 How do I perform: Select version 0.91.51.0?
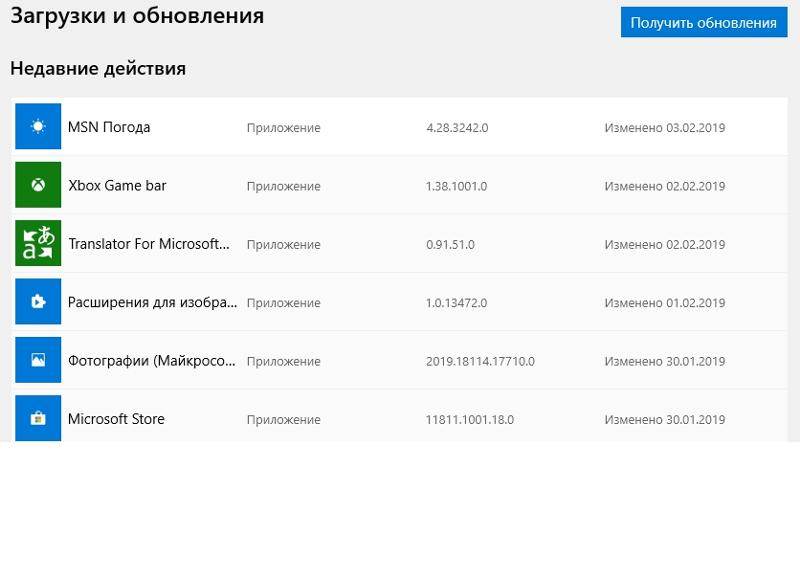(451, 244)
